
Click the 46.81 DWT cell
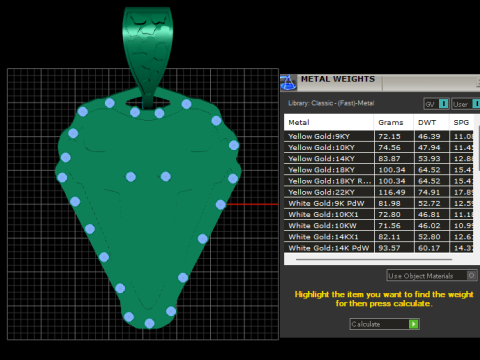(431, 214)
